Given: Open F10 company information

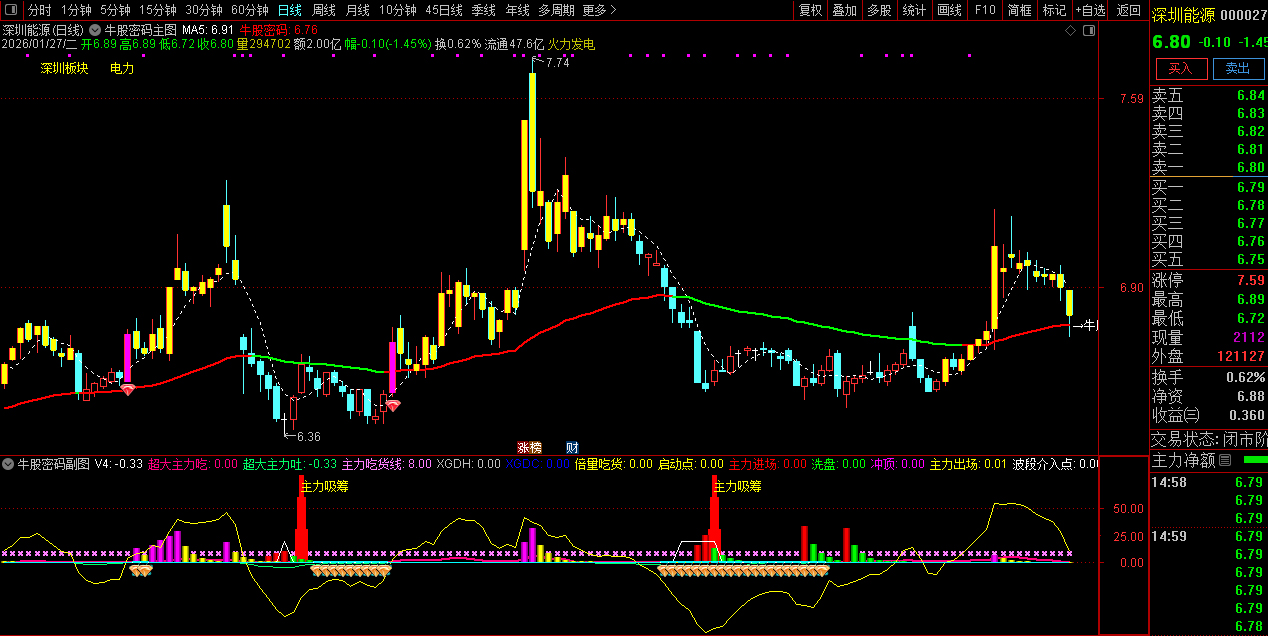Looking at the screenshot, I should (985, 10).
